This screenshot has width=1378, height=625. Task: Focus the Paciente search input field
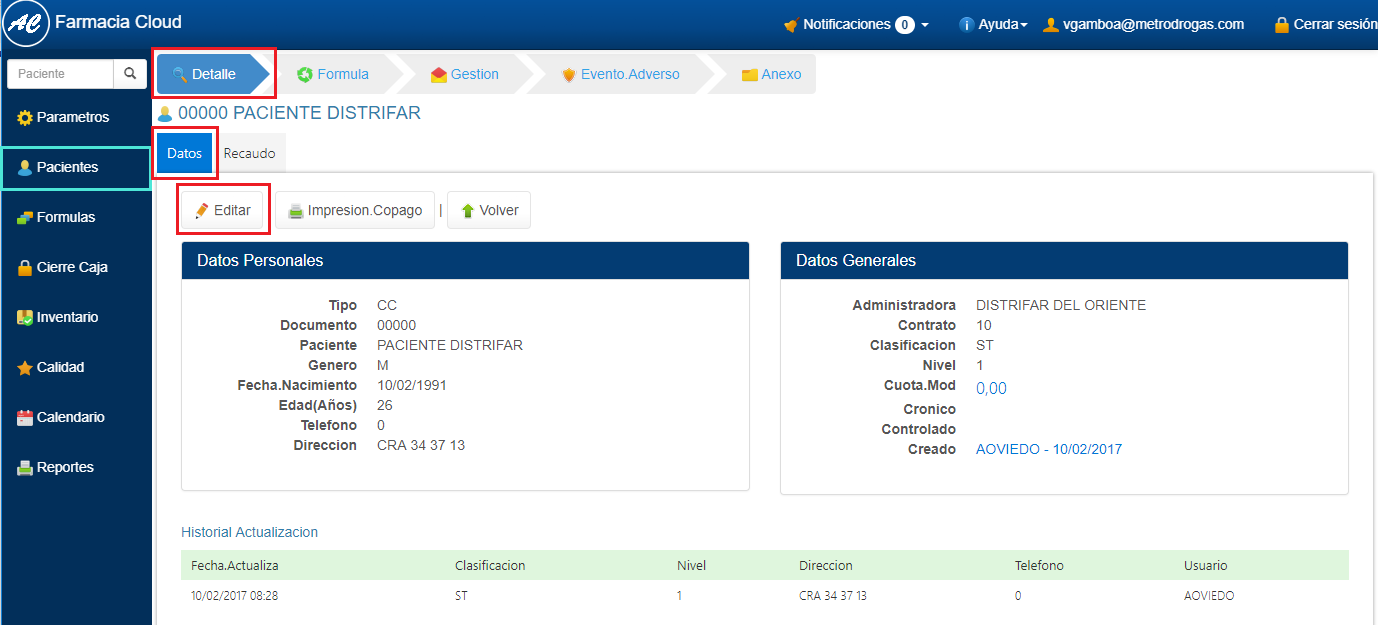[60, 74]
